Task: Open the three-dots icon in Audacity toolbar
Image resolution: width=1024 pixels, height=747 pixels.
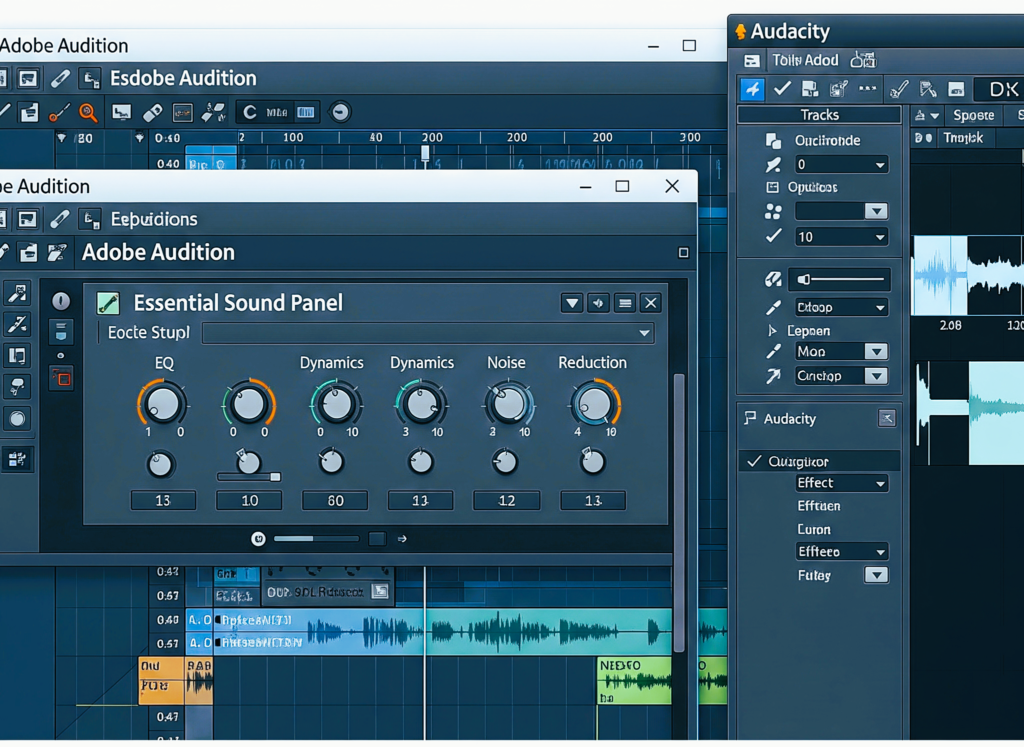Action: [x=867, y=88]
